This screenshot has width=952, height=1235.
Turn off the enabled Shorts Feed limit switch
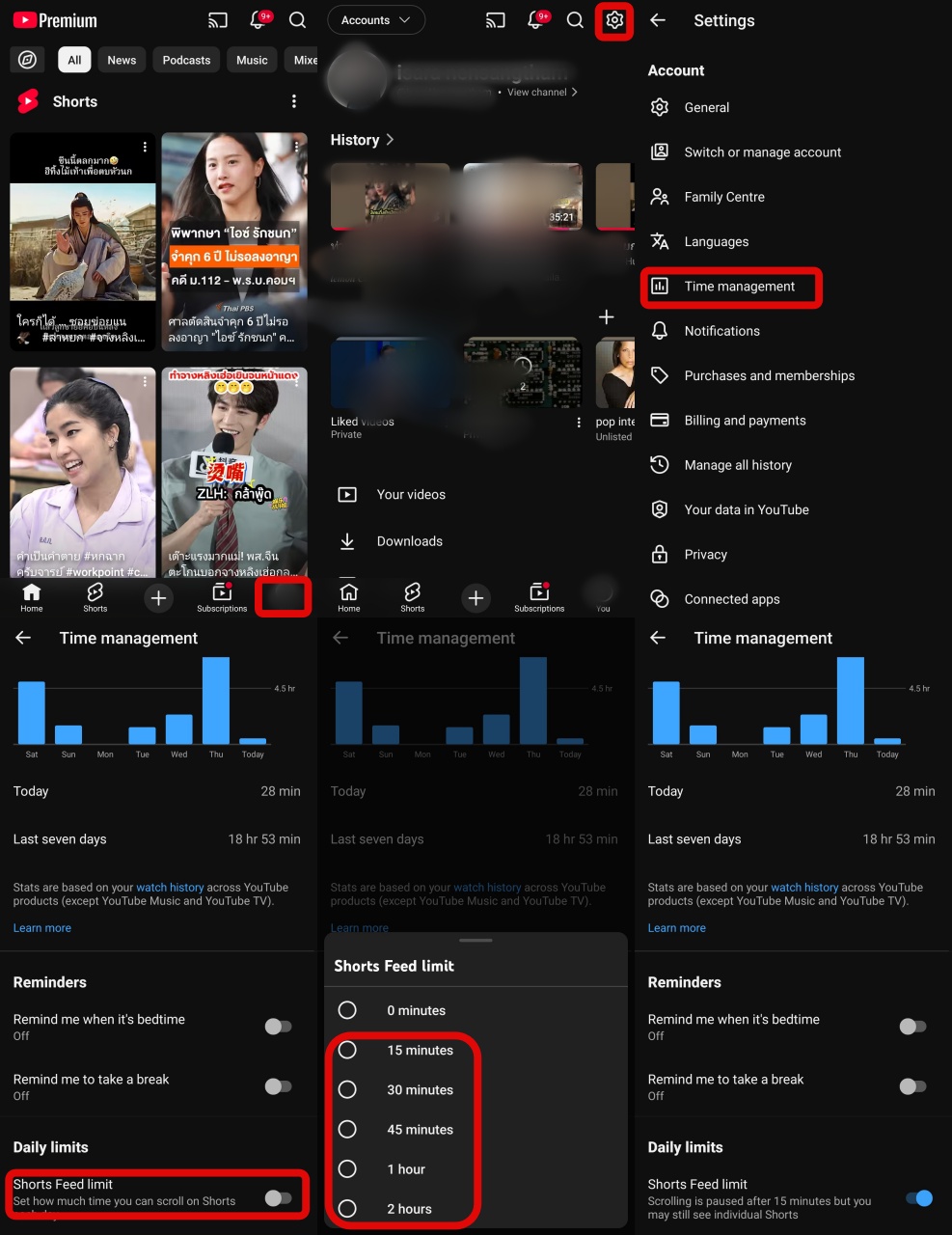(x=918, y=1198)
